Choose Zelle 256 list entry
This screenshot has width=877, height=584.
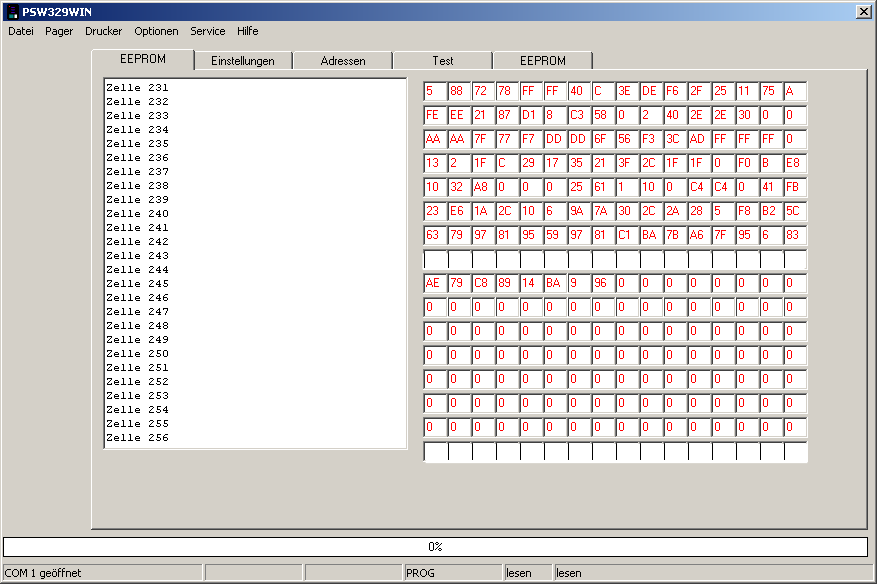(138, 438)
